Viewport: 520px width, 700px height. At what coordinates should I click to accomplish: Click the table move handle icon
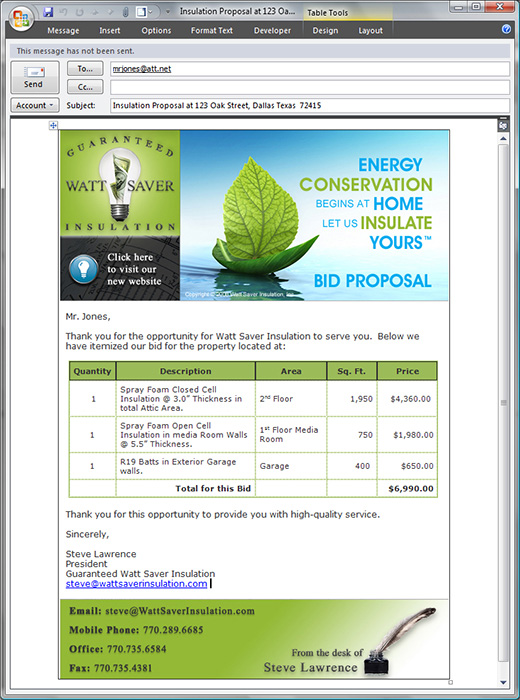53,125
